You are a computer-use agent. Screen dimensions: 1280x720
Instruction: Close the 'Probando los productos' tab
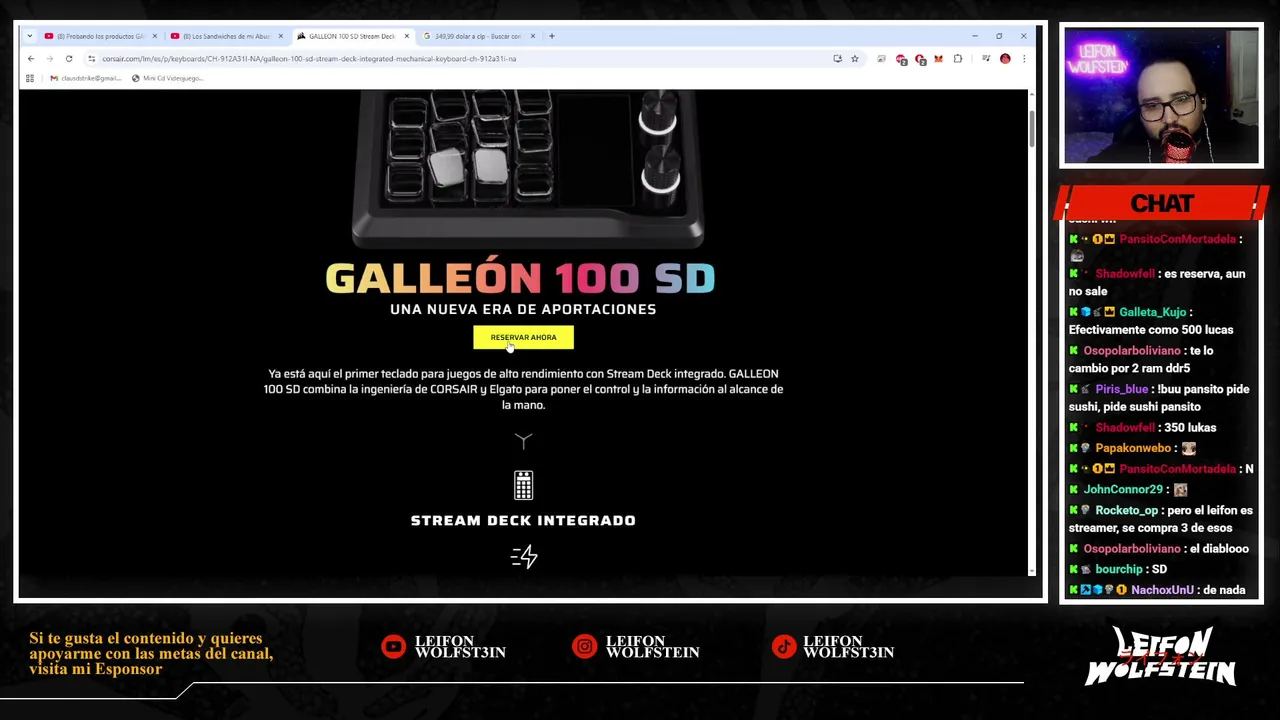point(154,36)
